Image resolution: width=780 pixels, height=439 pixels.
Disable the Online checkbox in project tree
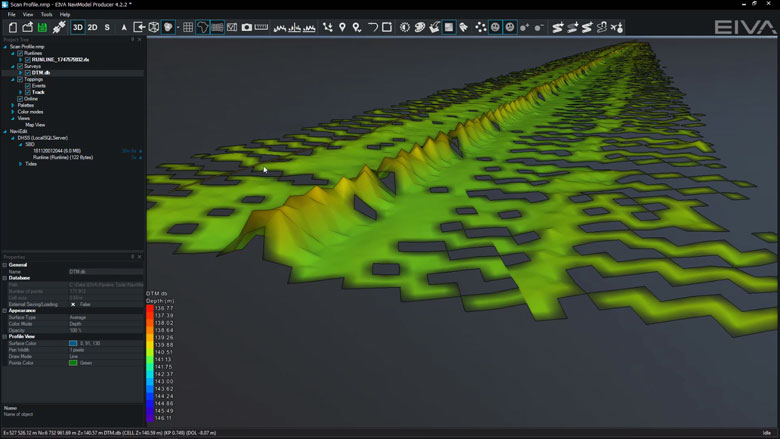(x=20, y=99)
